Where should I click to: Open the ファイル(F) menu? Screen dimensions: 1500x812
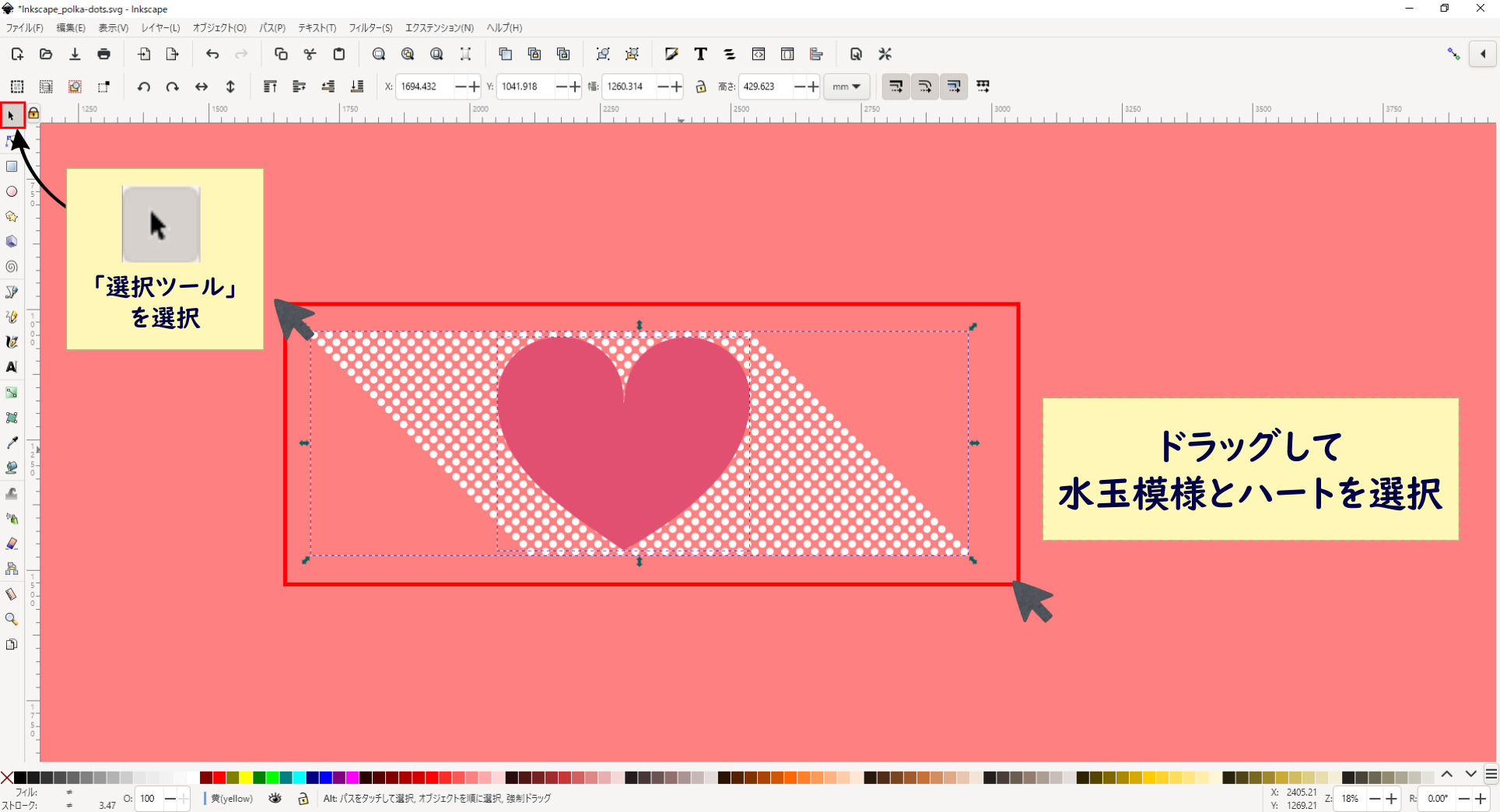click(23, 28)
